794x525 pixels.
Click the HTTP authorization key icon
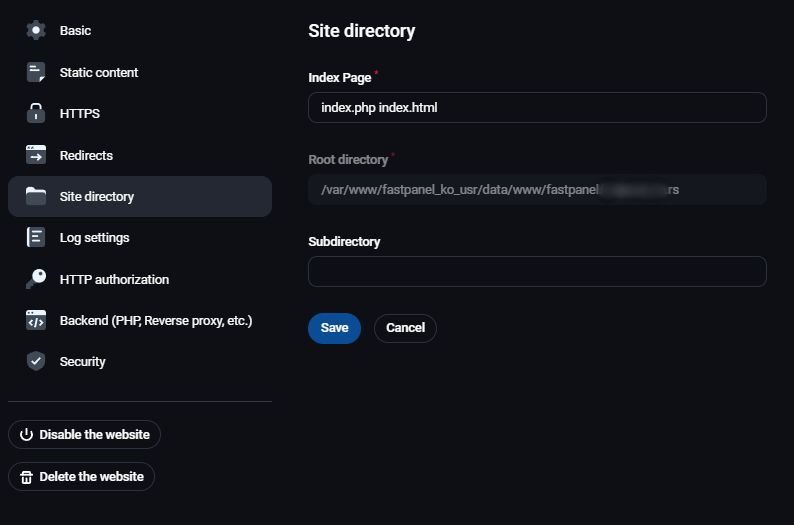click(36, 279)
